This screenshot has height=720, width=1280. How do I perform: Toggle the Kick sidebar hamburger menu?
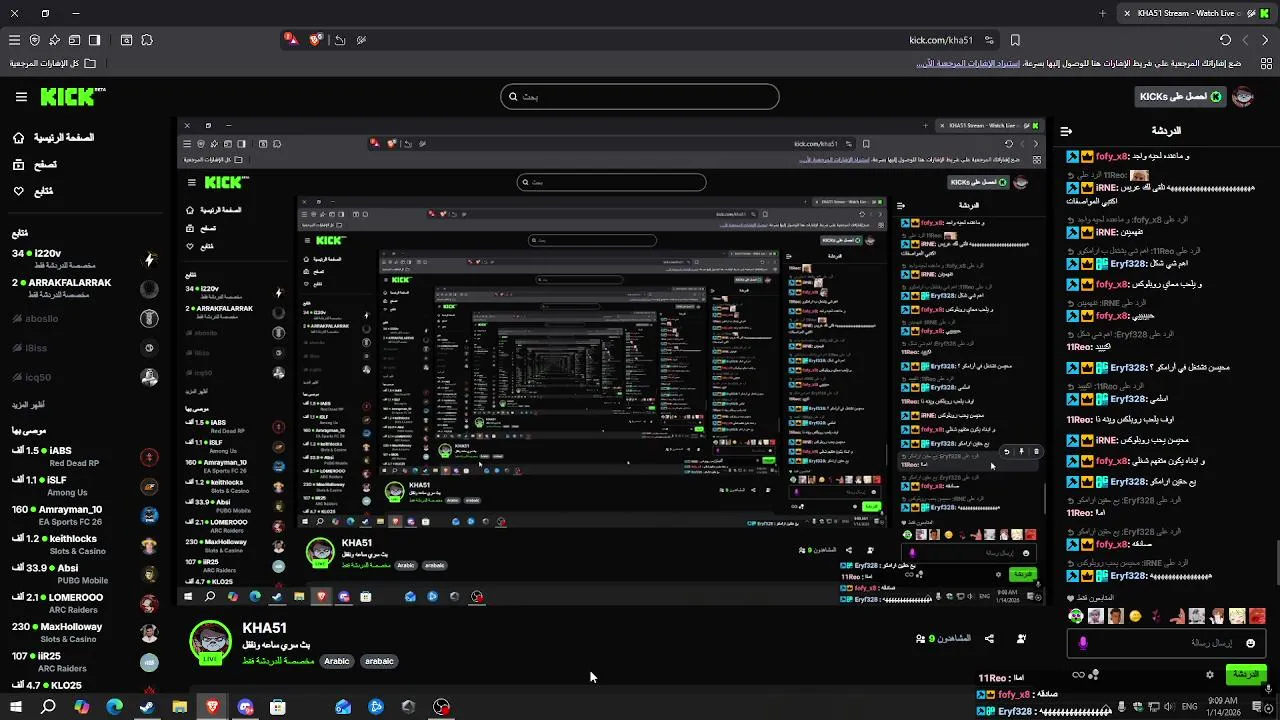tap(21, 97)
